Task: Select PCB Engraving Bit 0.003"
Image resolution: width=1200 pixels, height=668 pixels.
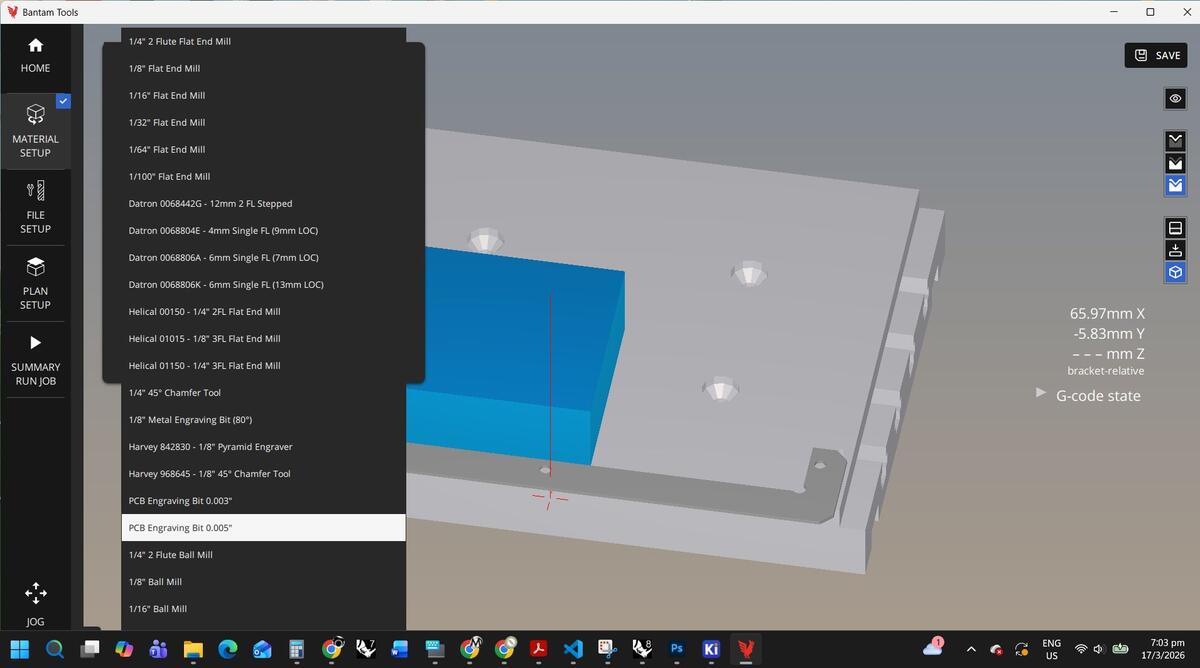Action: pos(264,500)
